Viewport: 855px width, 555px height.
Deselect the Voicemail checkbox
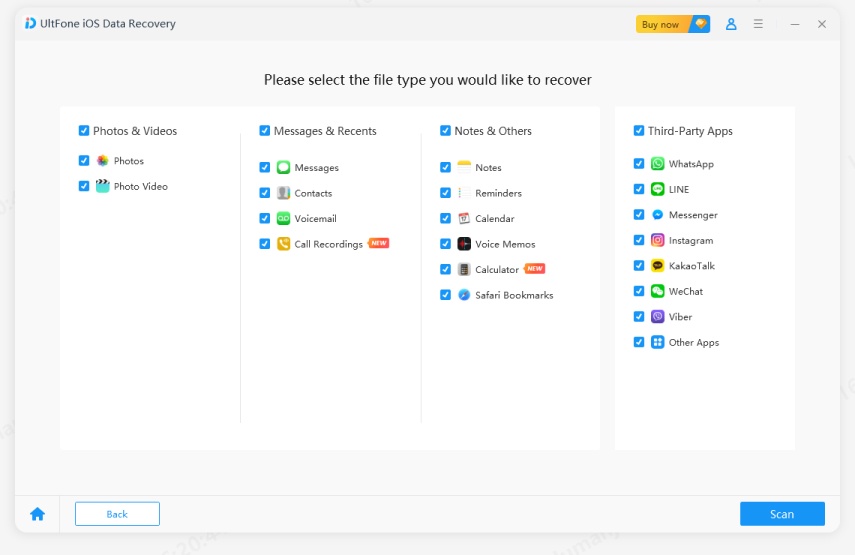pyautogui.click(x=265, y=219)
